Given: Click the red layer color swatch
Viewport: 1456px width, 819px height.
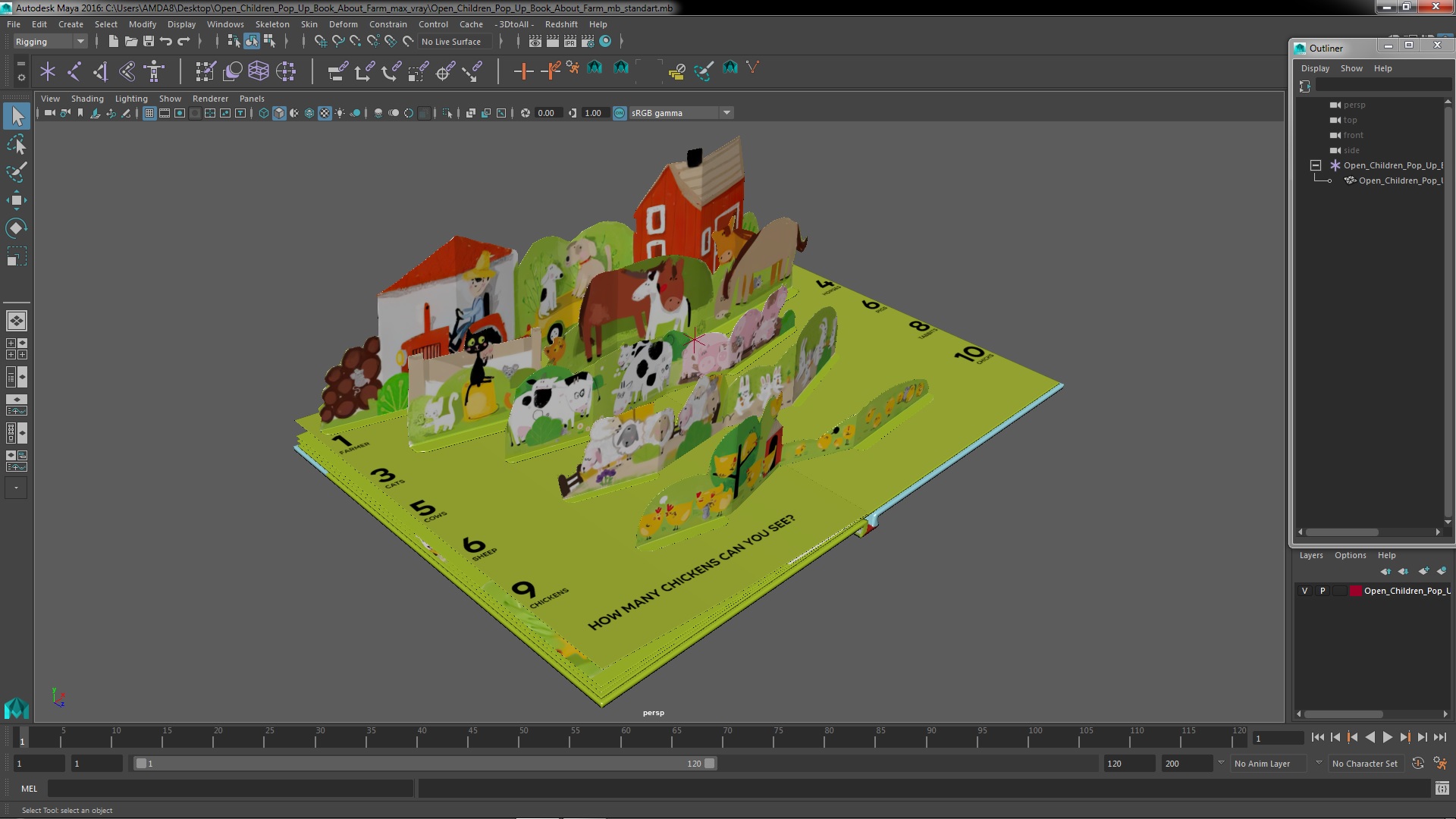Looking at the screenshot, I should [1355, 591].
